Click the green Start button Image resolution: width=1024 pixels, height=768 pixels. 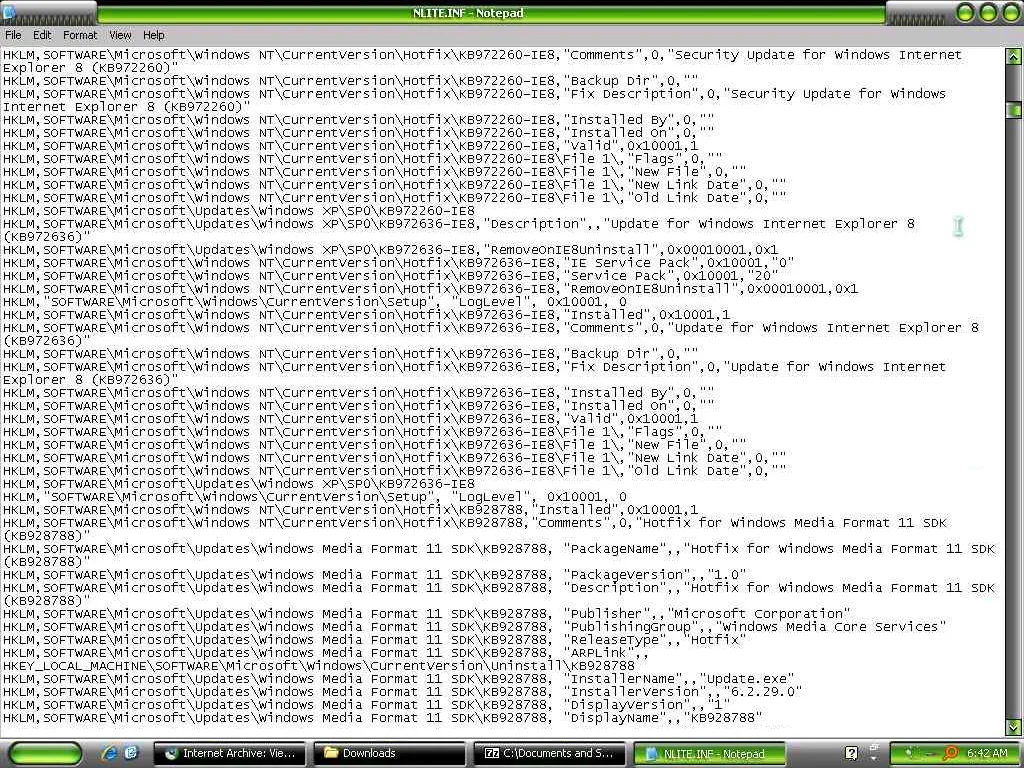point(44,754)
